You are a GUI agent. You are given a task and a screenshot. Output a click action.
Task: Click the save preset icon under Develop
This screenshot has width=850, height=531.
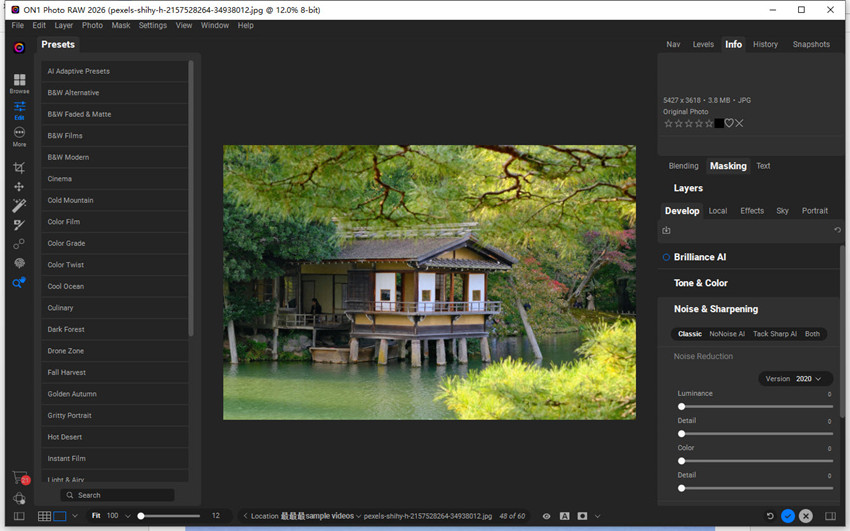666,230
